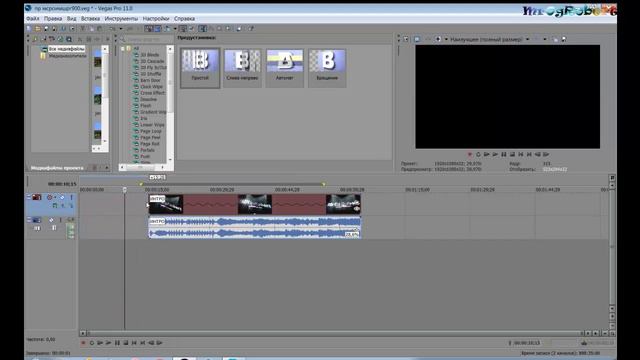Click the loop region start marker
640x360 pixels.
pyautogui.click(x=141, y=184)
